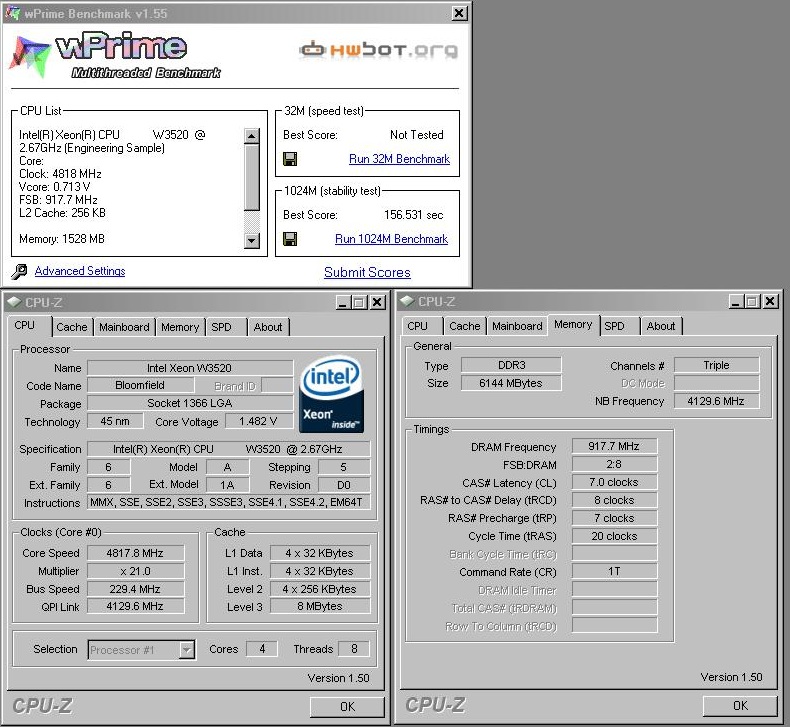Open Cache tab in left CPU-Z window
Viewport: 790px width, 727px height.
pos(72,327)
